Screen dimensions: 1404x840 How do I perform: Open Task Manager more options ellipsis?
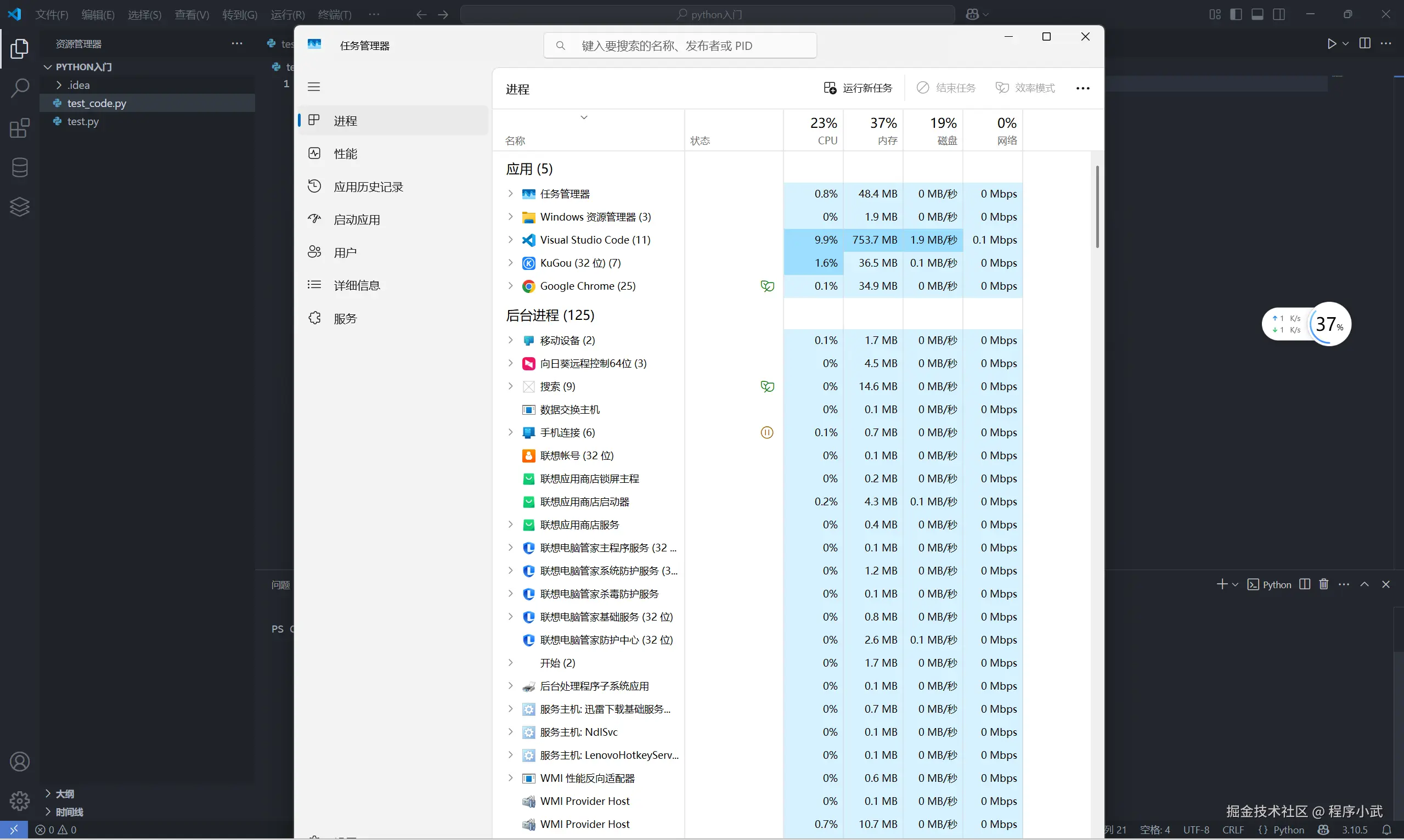click(x=1082, y=88)
